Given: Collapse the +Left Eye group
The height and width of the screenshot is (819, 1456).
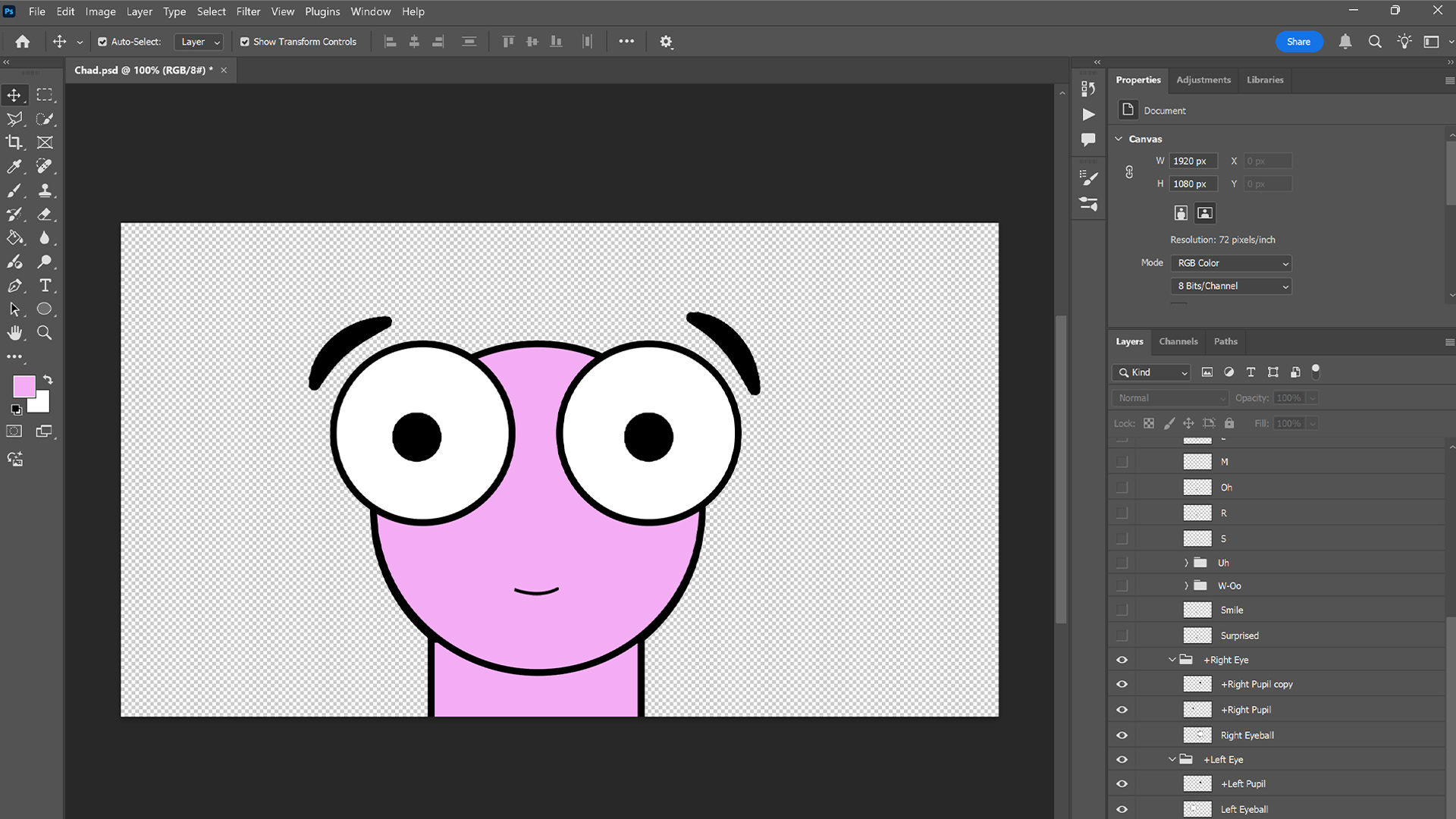Looking at the screenshot, I should pyautogui.click(x=1172, y=759).
